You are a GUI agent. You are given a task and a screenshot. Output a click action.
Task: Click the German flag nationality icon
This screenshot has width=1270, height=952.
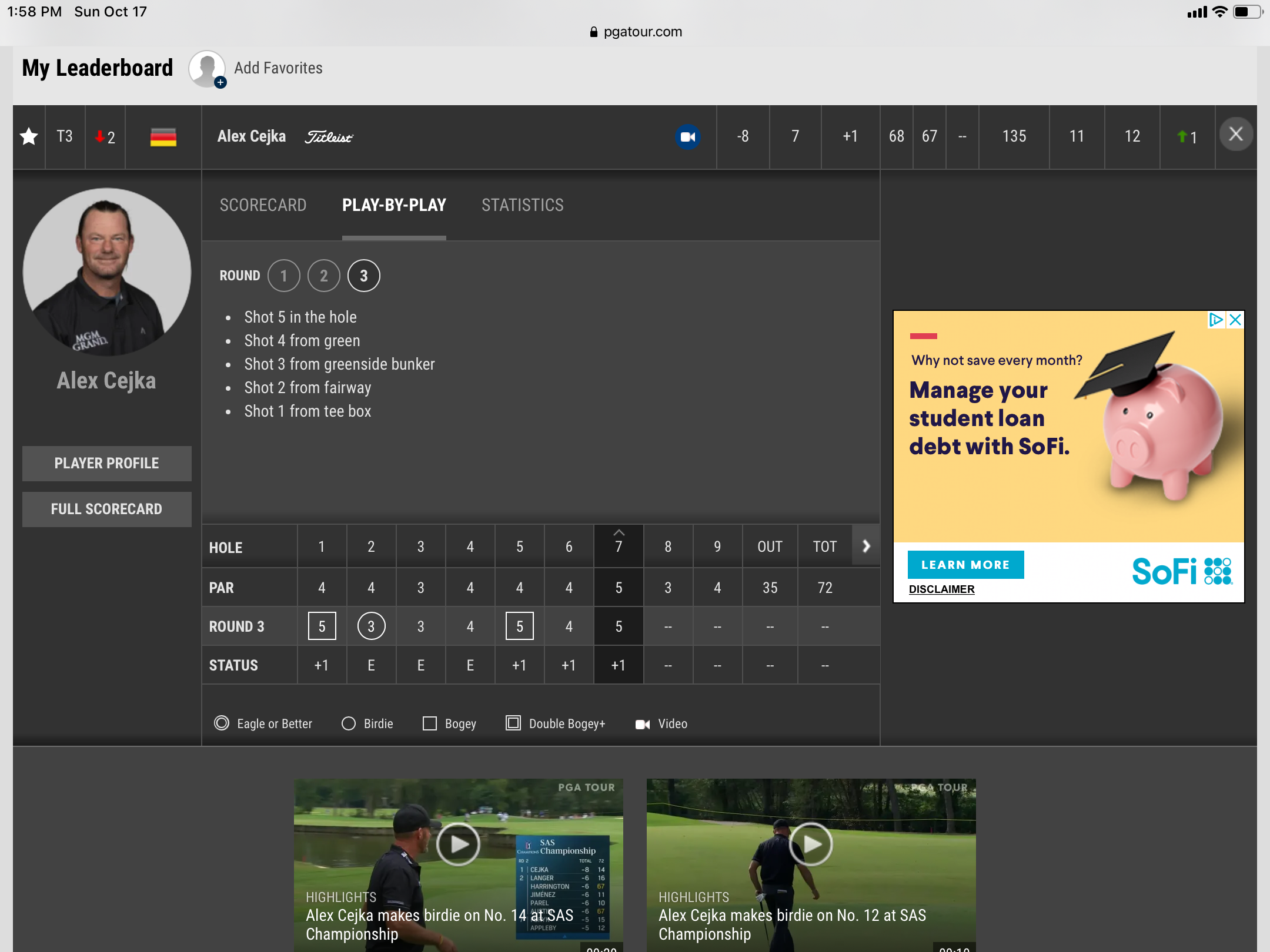[x=163, y=137]
